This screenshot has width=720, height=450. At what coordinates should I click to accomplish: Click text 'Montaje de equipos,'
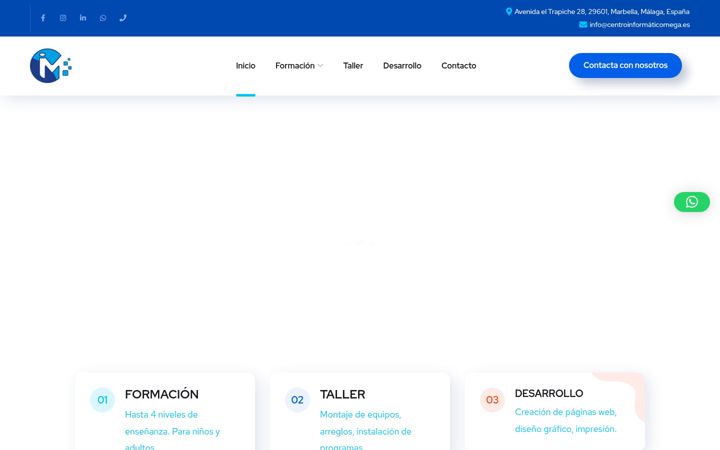(360, 414)
